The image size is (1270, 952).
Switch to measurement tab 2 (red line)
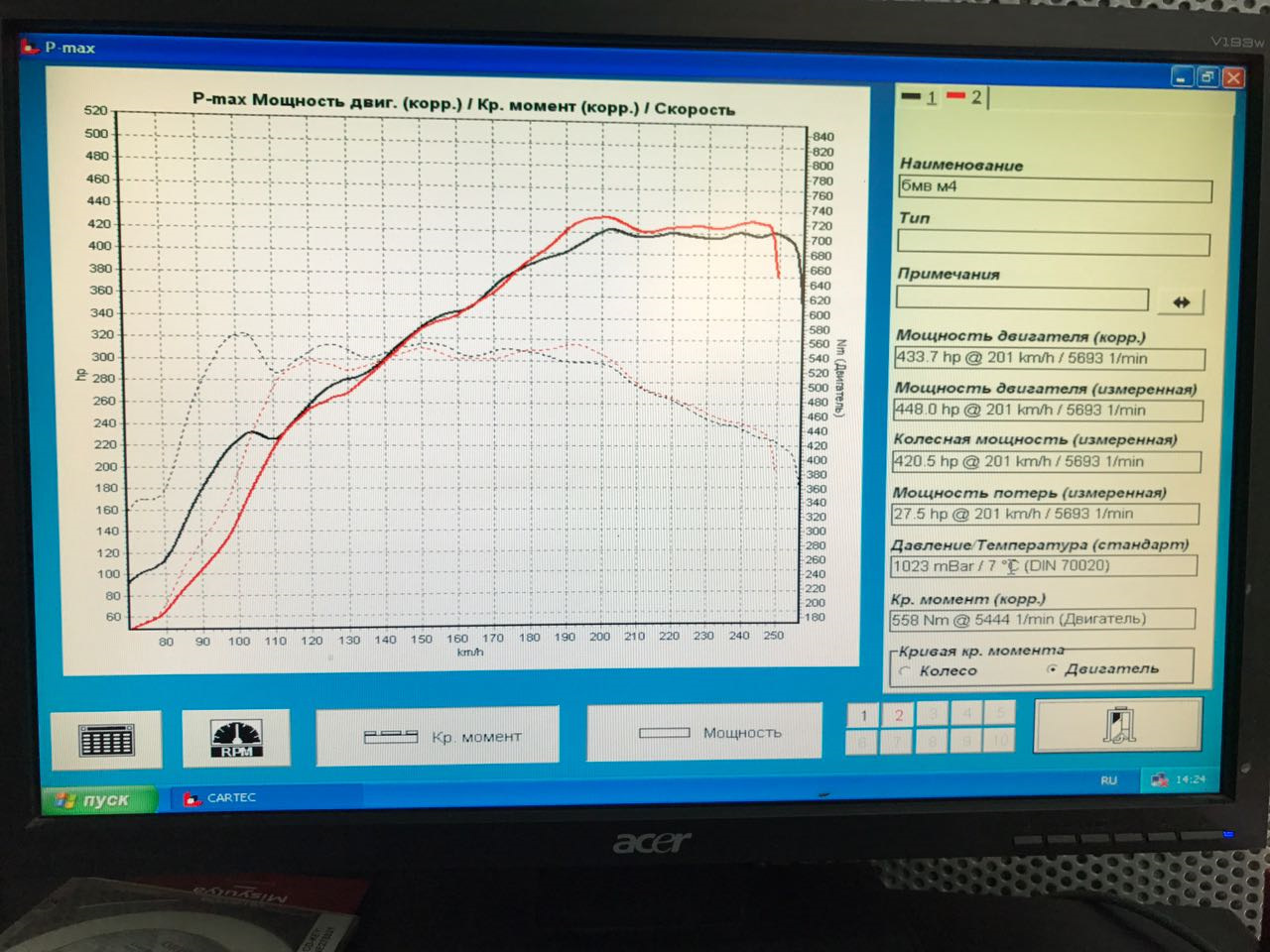[964, 95]
